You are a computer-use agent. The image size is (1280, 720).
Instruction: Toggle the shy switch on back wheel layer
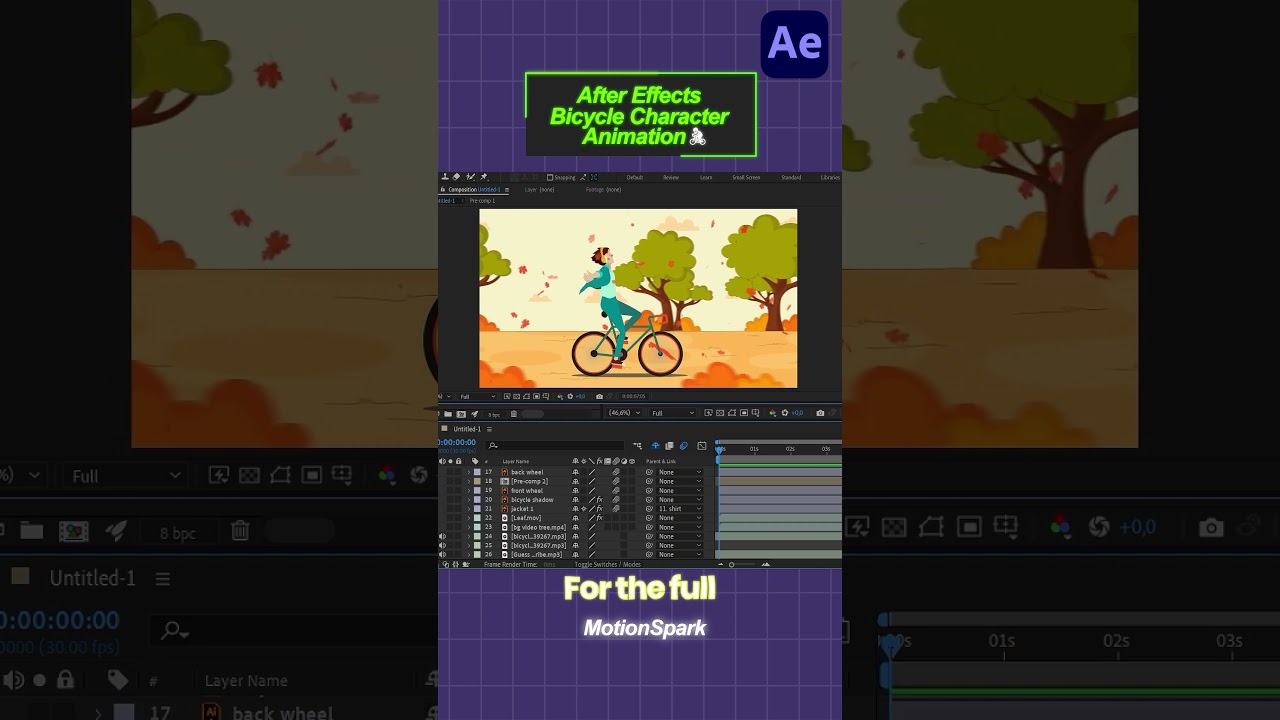click(575, 472)
